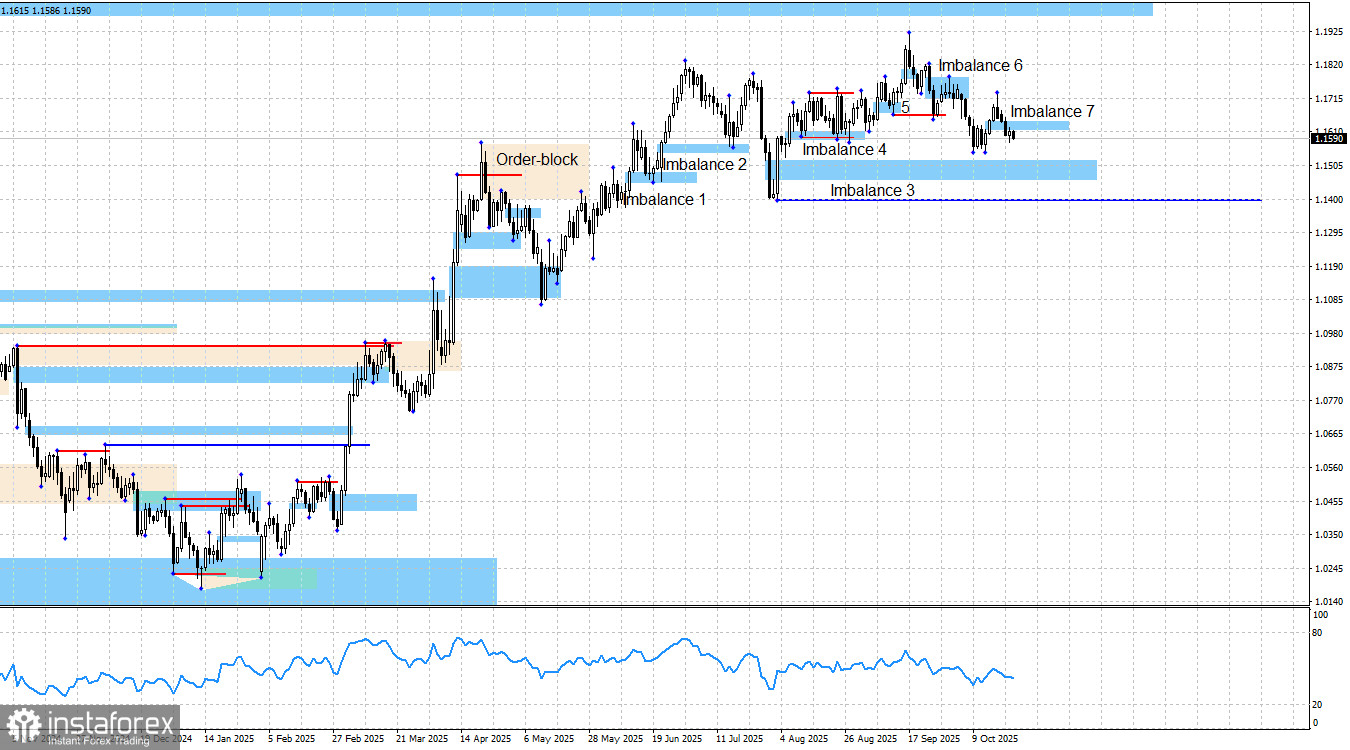This screenshot has width=1350, height=750.
Task: Click the 1.0980 price axis label
Action: pos(1326,334)
